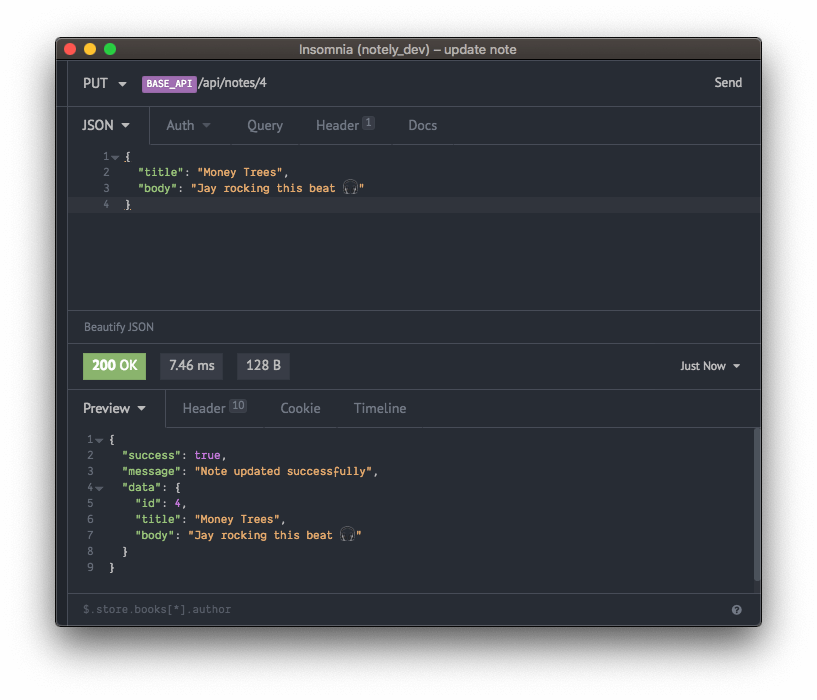Open the JSON body type dropdown
Image resolution: width=817 pixels, height=700 pixels.
(x=105, y=125)
